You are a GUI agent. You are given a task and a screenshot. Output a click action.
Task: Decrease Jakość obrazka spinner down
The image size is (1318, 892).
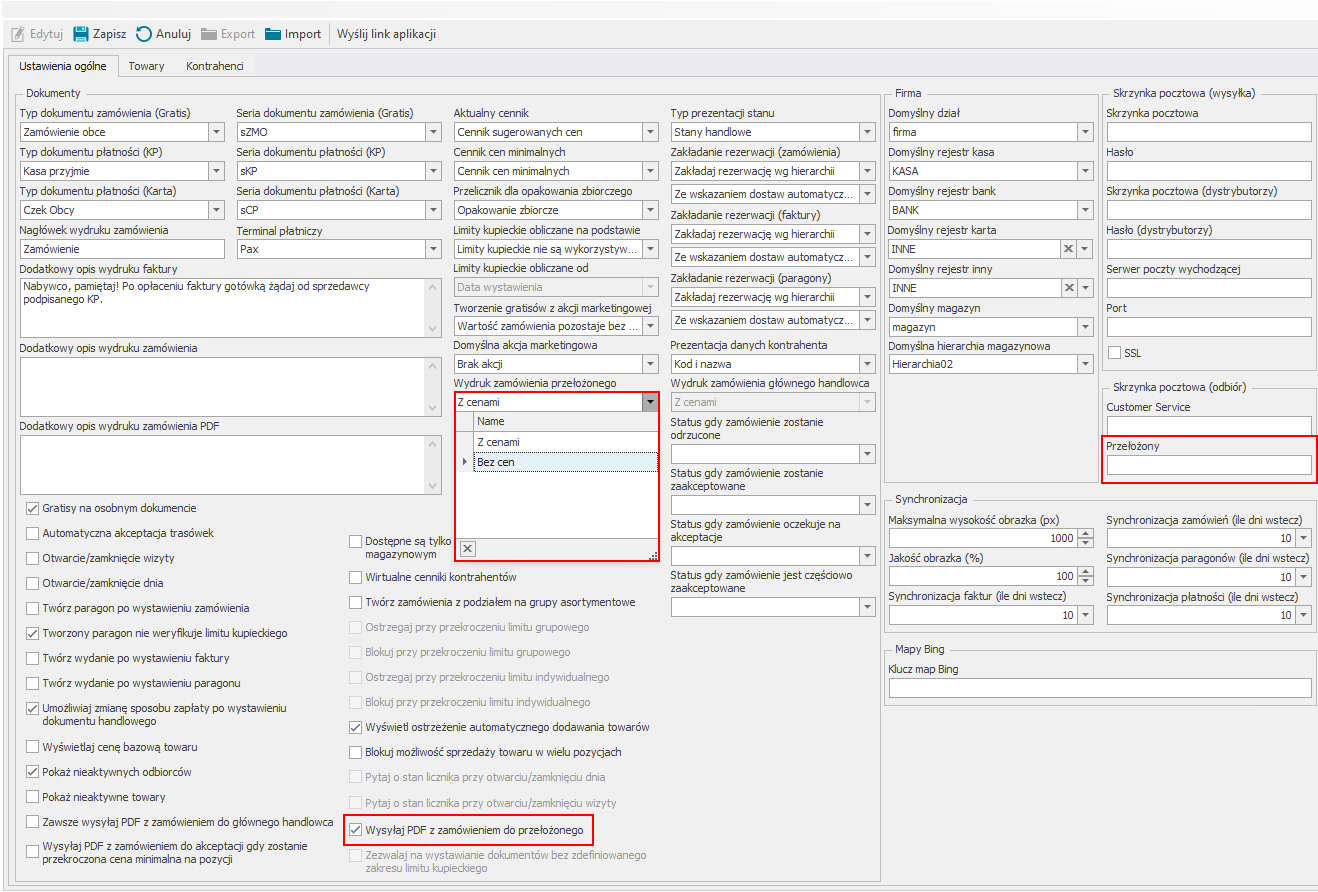click(1086, 581)
